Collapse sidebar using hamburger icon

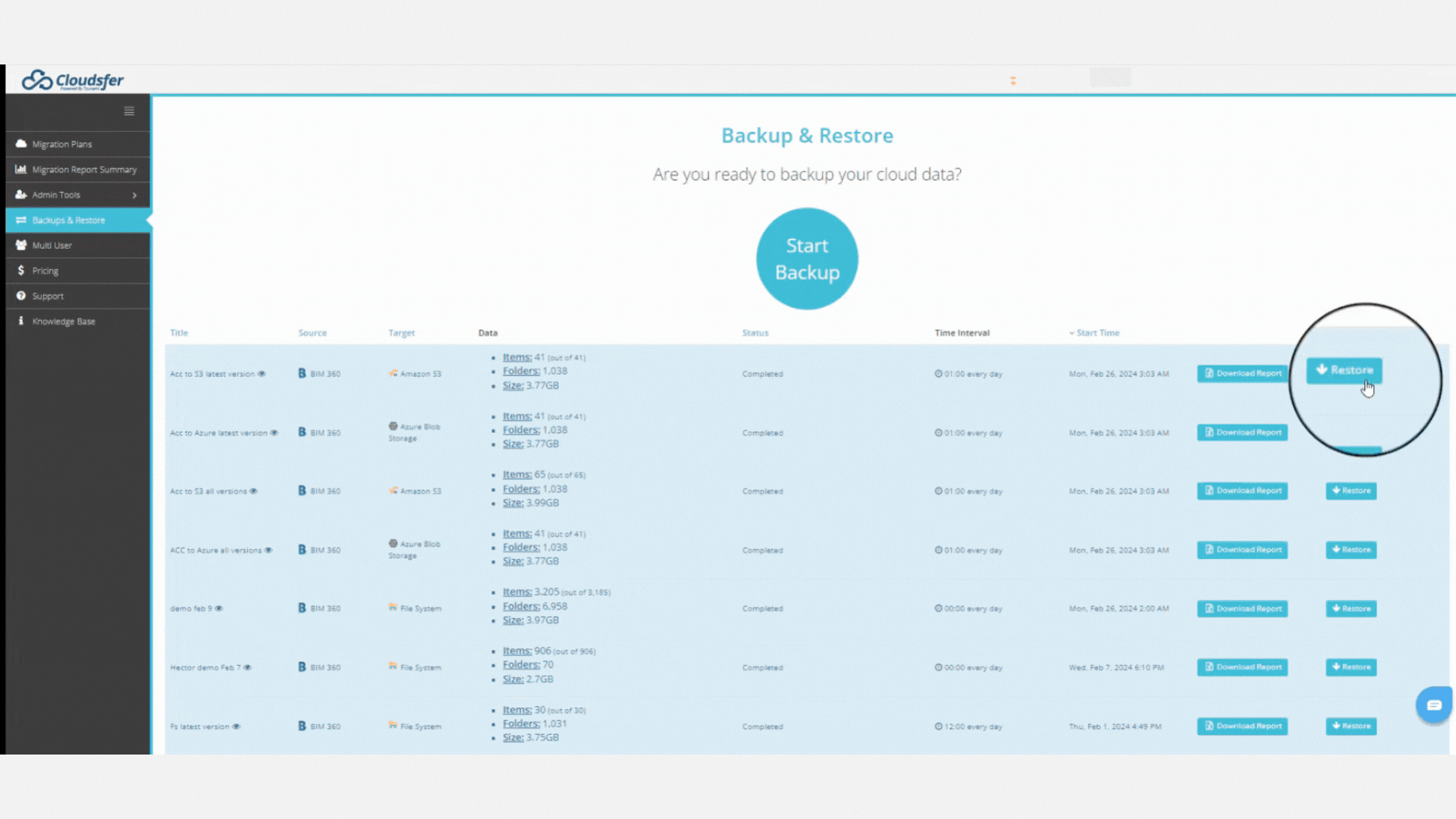click(129, 111)
